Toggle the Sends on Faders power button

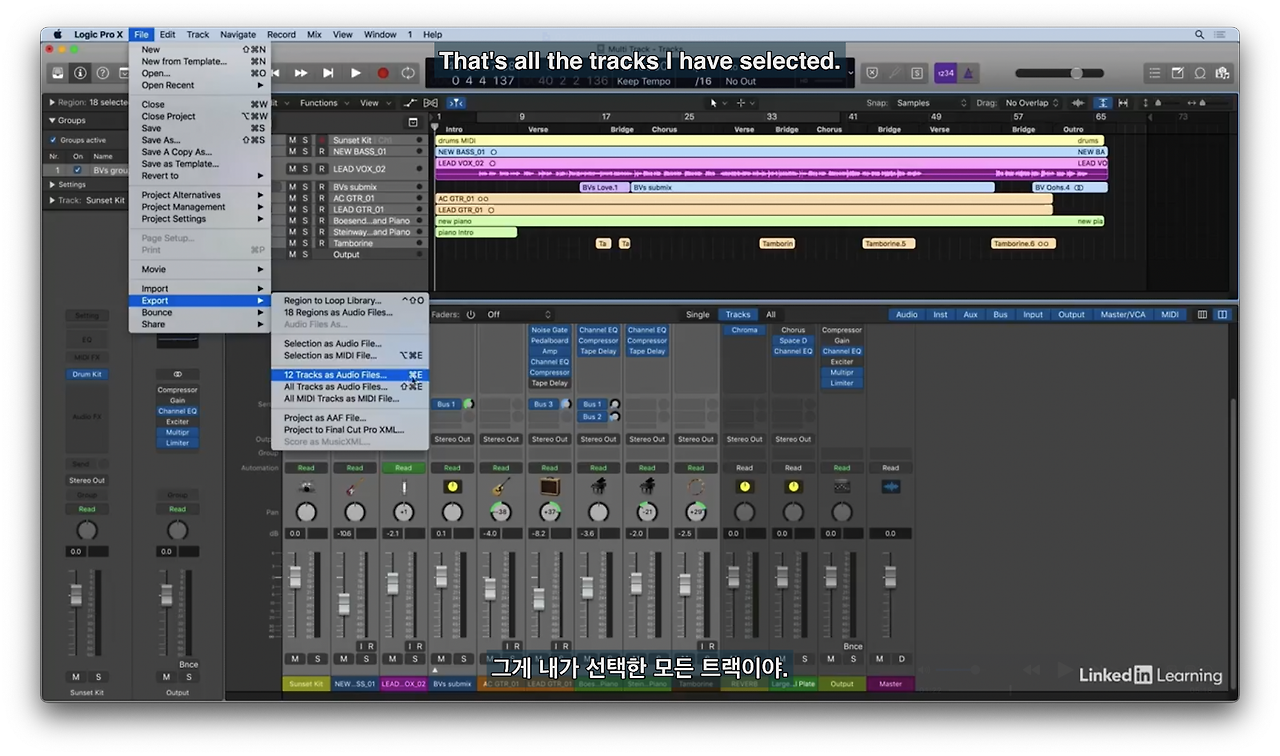[x=471, y=314]
